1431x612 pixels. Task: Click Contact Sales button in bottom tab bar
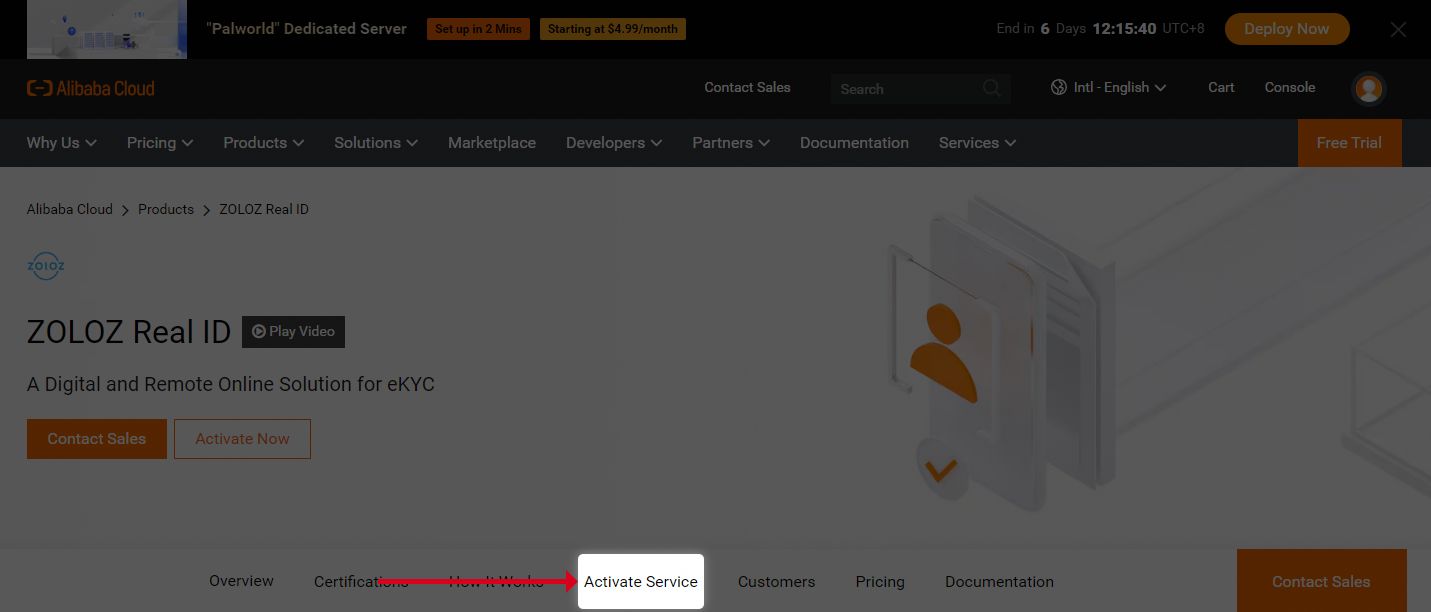1321,581
